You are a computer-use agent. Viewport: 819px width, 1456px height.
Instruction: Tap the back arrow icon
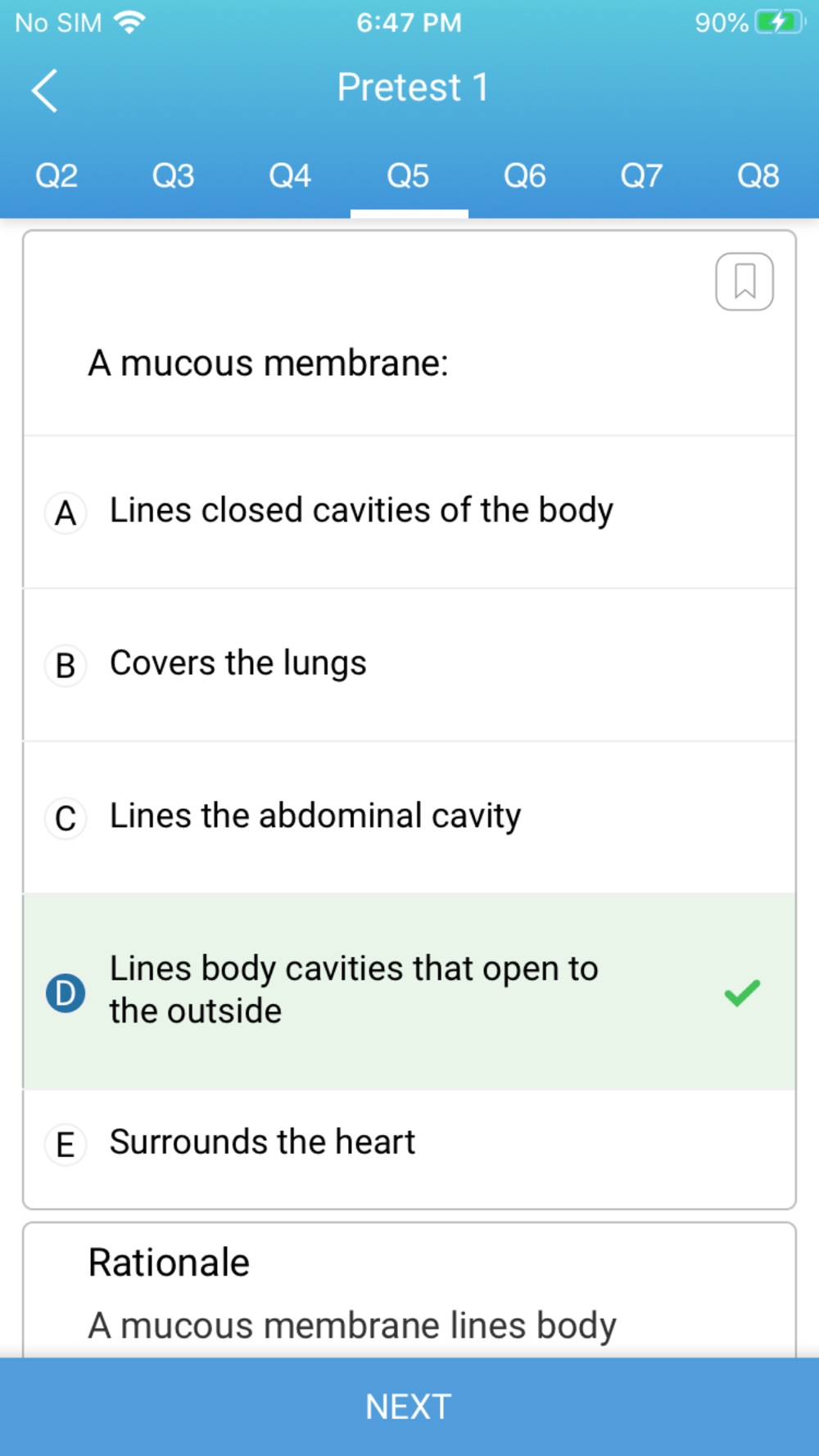44,90
